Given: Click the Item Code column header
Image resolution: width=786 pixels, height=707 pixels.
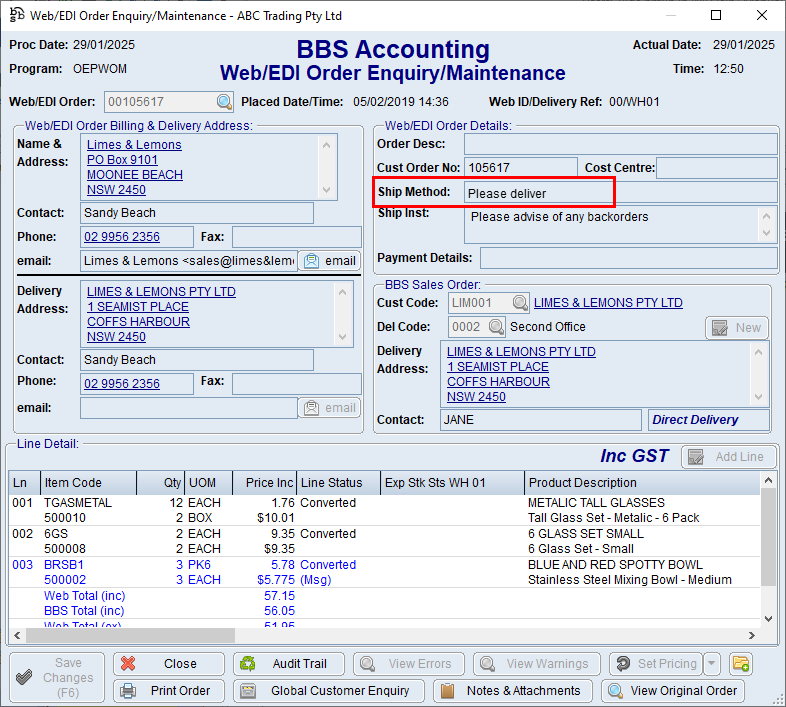Looking at the screenshot, I should pyautogui.click(x=87, y=483).
